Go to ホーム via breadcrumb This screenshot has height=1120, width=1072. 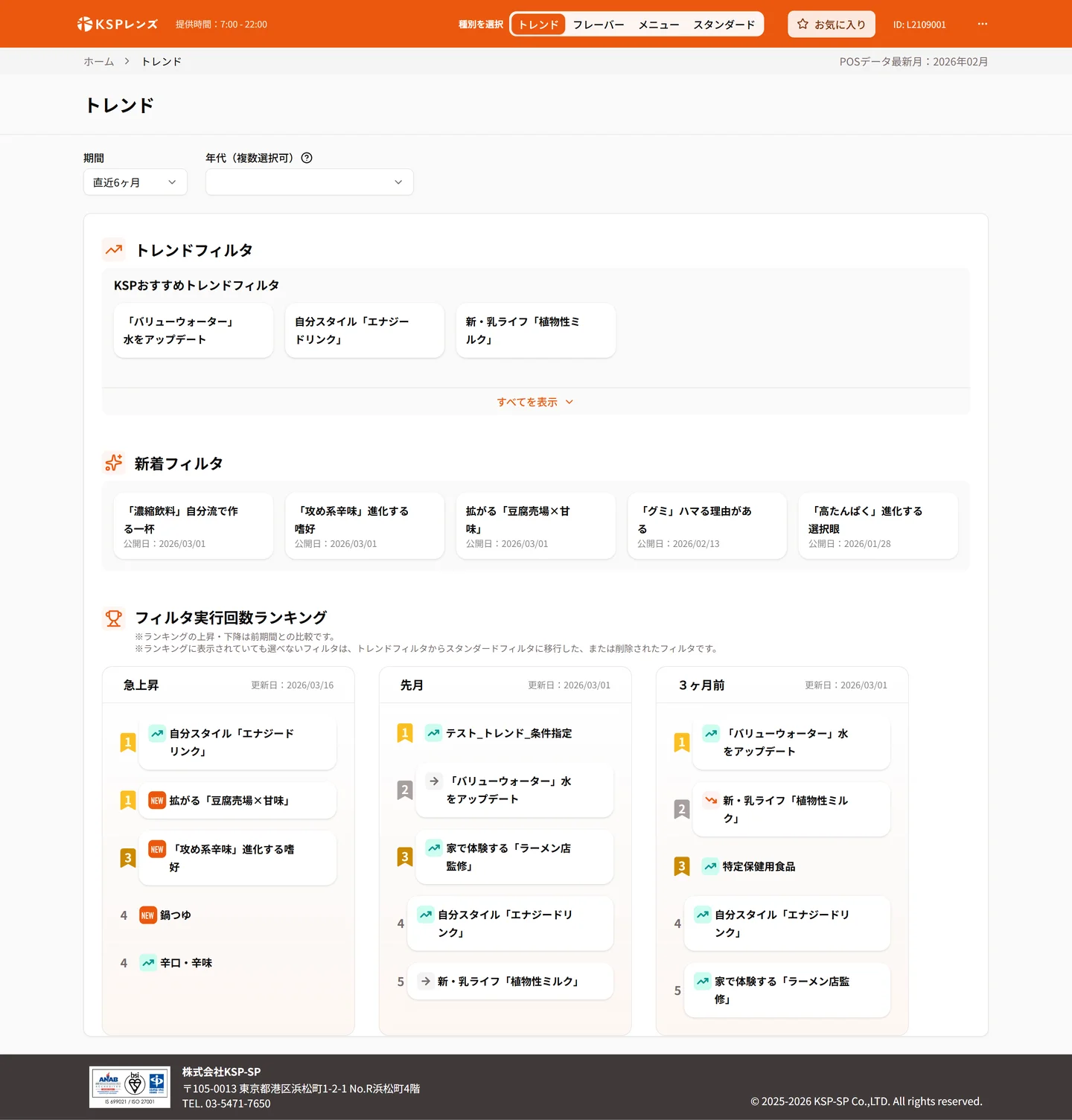coord(98,61)
